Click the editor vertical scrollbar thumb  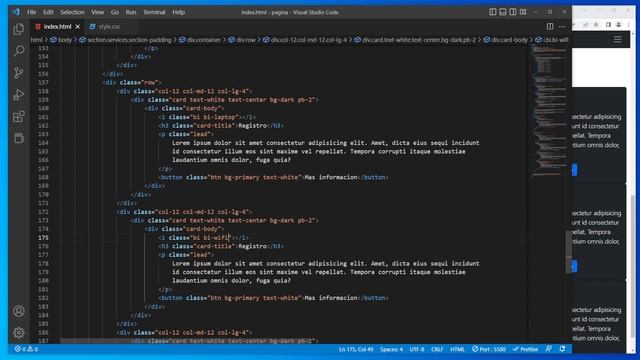click(569, 251)
